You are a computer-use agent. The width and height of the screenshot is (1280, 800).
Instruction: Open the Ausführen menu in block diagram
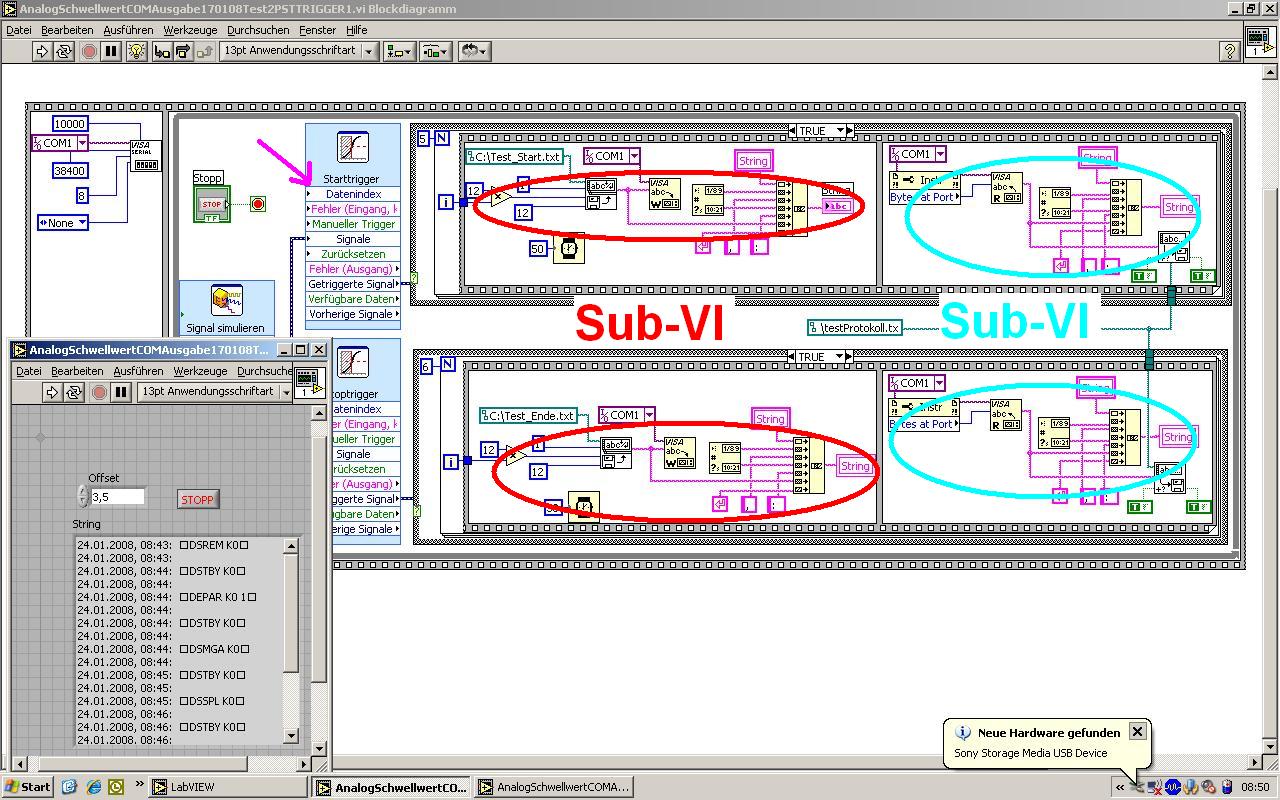click(128, 30)
